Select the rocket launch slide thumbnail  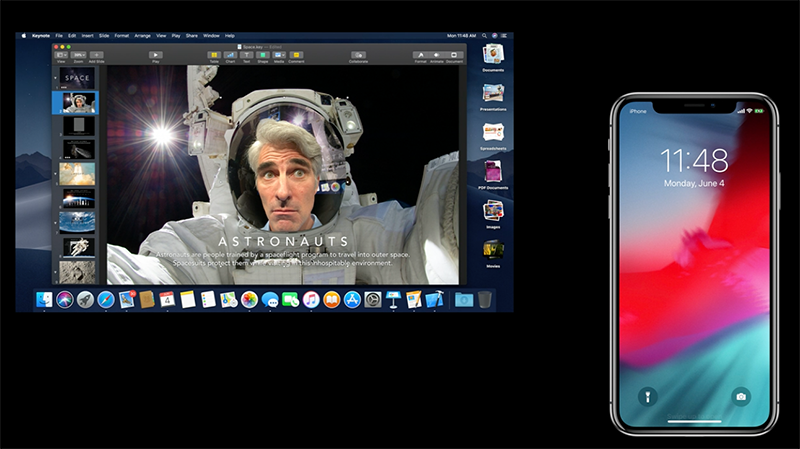pyautogui.click(x=77, y=174)
